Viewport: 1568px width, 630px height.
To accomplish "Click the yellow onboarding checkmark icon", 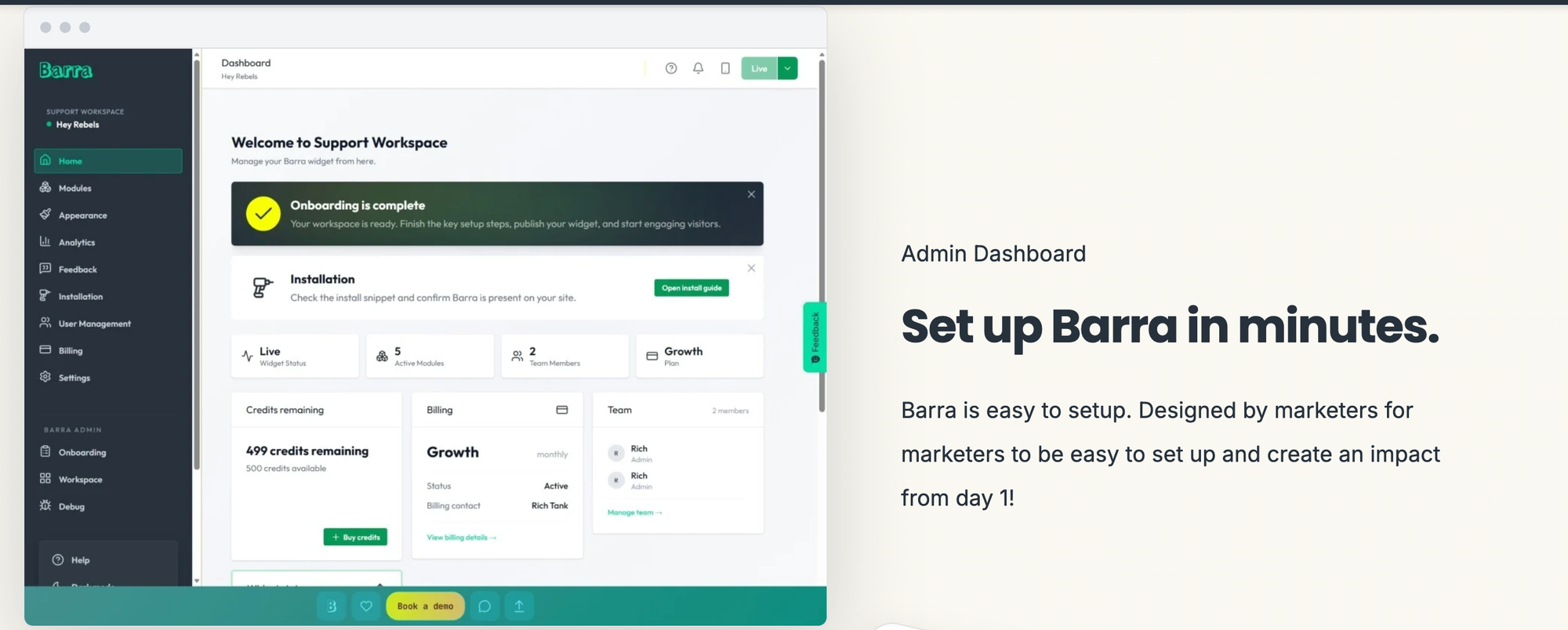I will tap(263, 213).
